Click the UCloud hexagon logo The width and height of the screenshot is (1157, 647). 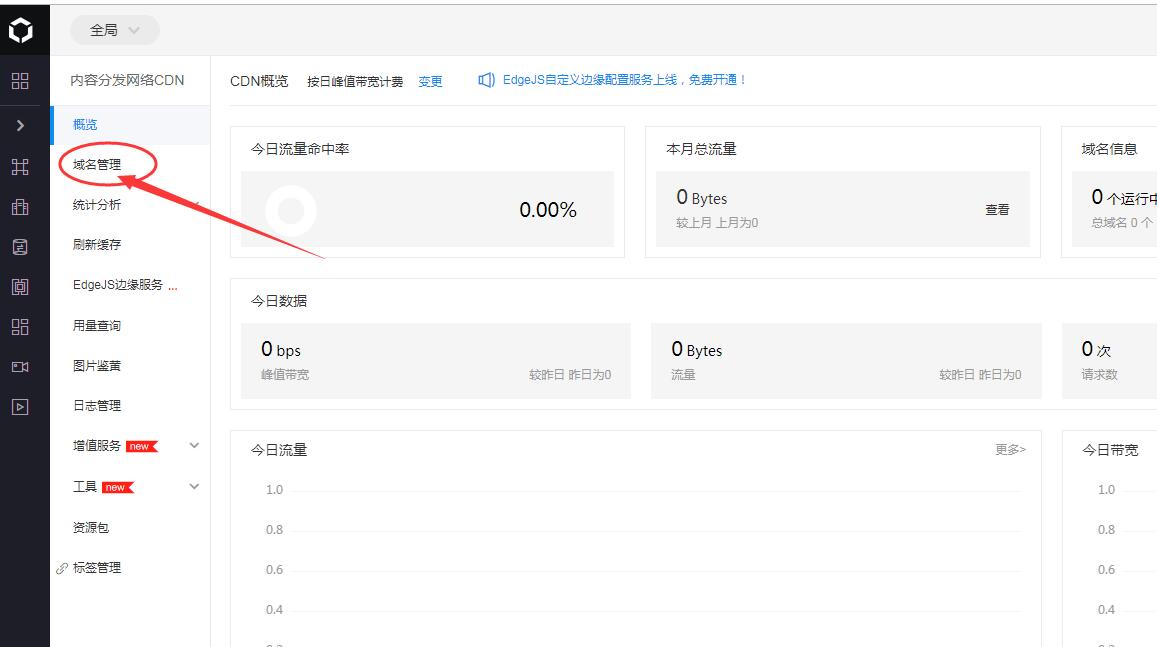[21, 30]
